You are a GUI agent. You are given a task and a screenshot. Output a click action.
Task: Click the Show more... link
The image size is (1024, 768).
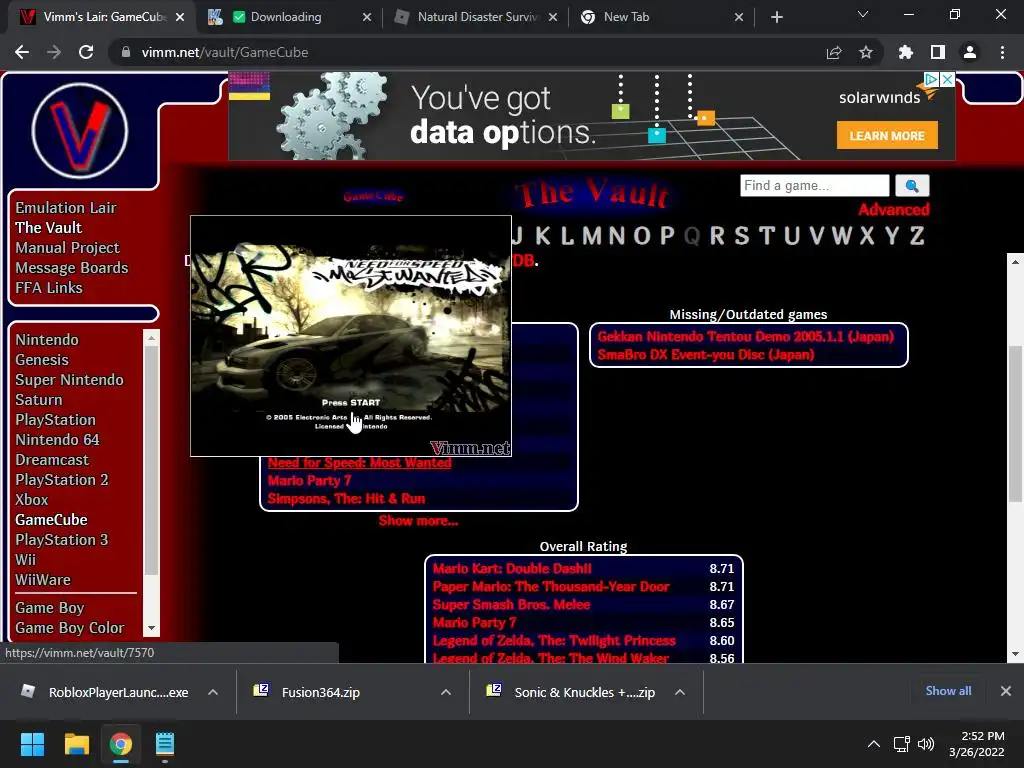coord(418,520)
